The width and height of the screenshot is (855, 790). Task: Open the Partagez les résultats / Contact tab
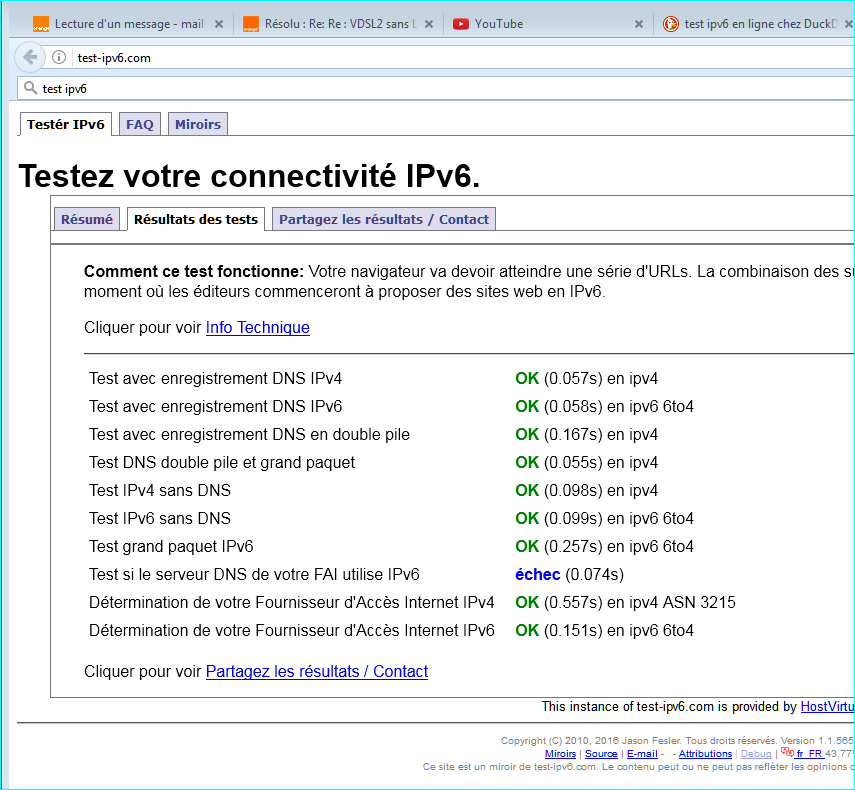(x=383, y=219)
